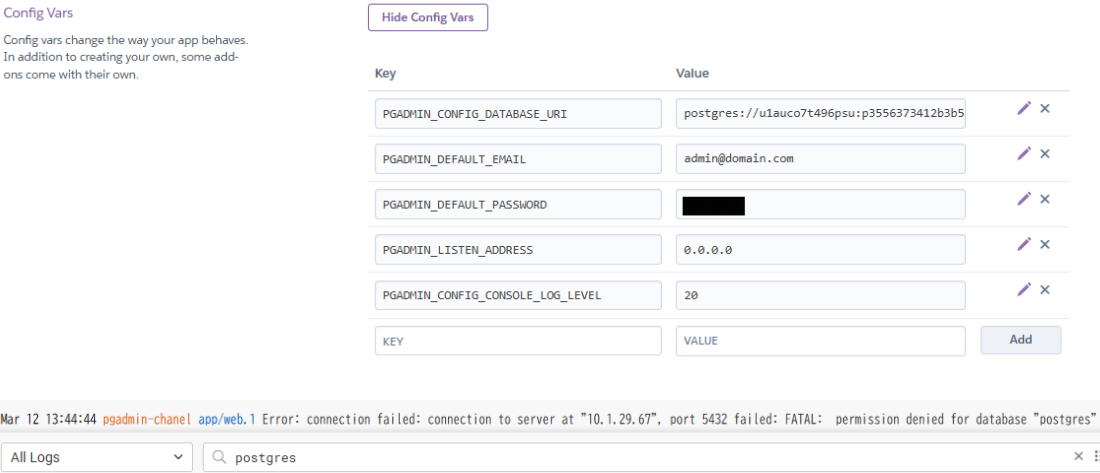Remove the PGADMIN_DEFAULT_EMAIL variable

coord(1045,153)
